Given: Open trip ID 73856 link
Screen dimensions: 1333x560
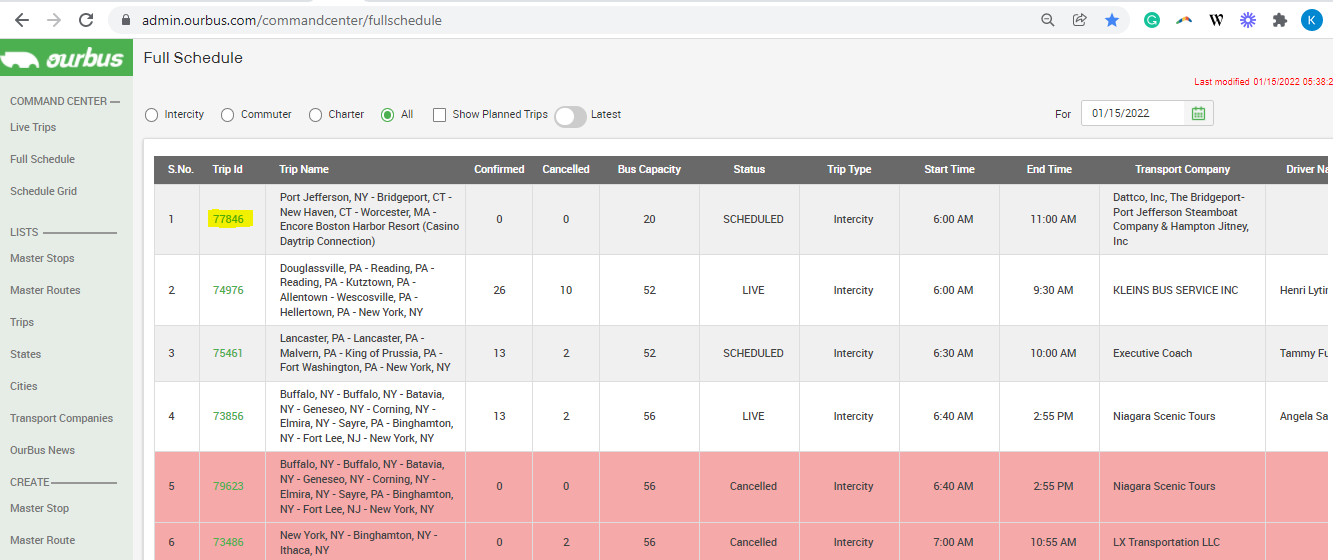Looking at the screenshot, I should coord(228,416).
